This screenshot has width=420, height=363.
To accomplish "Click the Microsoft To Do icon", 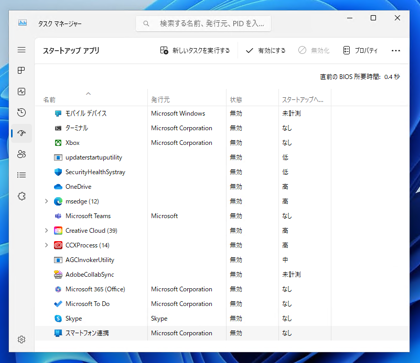I will point(58,304).
